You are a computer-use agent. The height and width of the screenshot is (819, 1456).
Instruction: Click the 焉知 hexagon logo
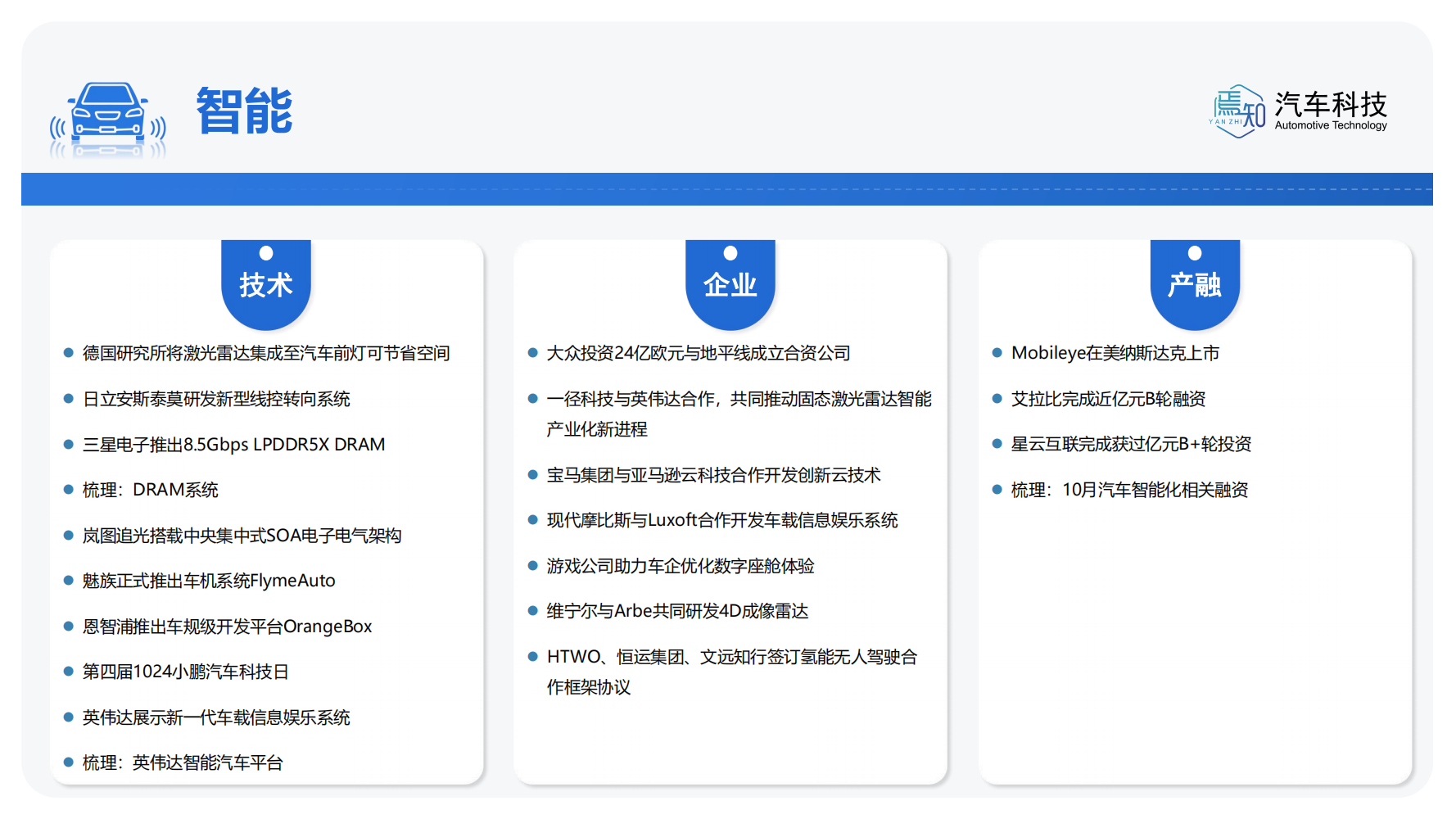(1237, 111)
